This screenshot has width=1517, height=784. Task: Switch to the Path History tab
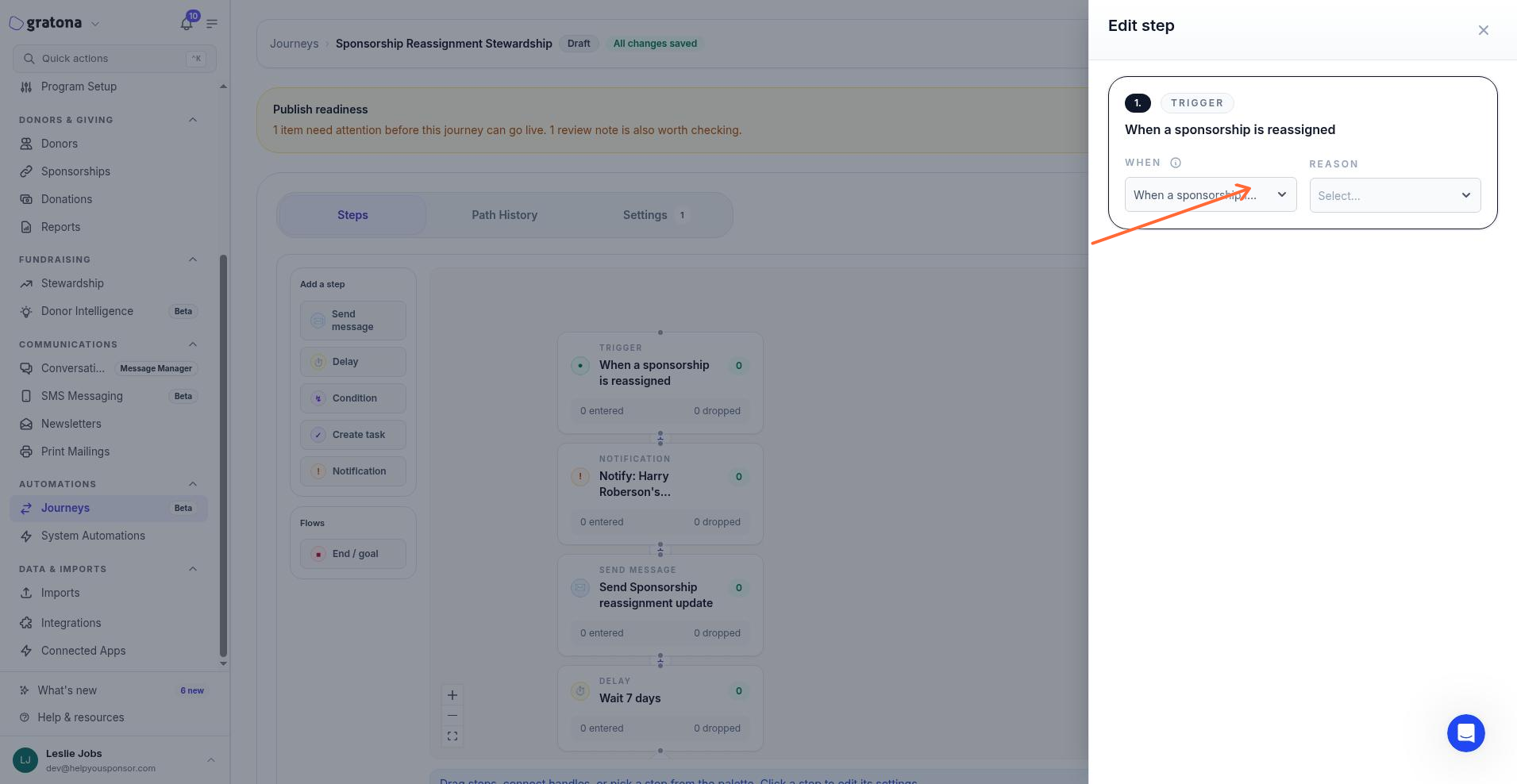coord(504,215)
